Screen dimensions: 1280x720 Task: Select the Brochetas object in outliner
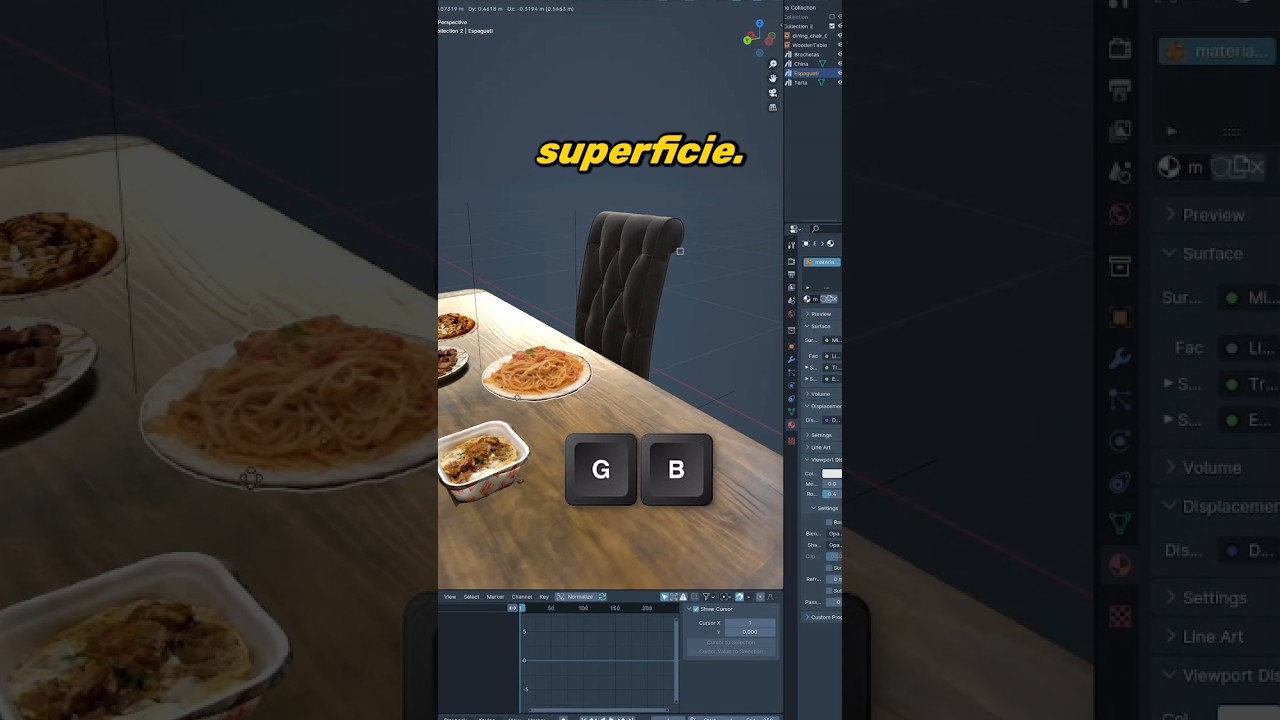pos(807,54)
